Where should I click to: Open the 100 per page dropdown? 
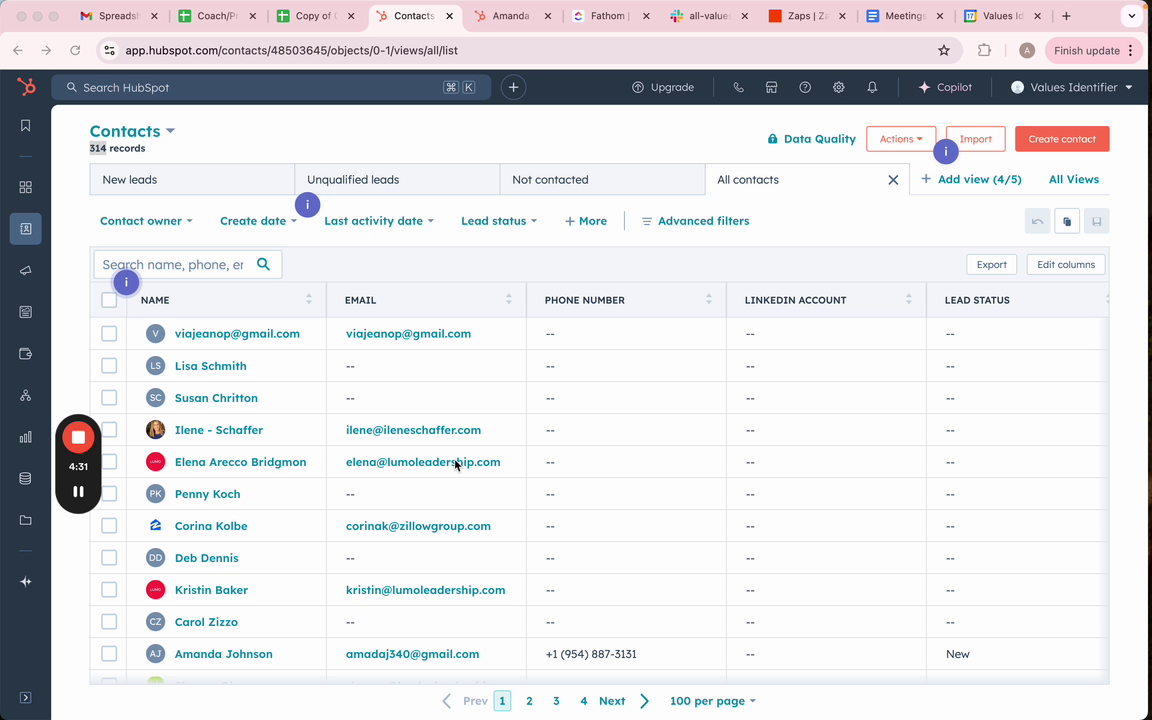click(x=712, y=701)
